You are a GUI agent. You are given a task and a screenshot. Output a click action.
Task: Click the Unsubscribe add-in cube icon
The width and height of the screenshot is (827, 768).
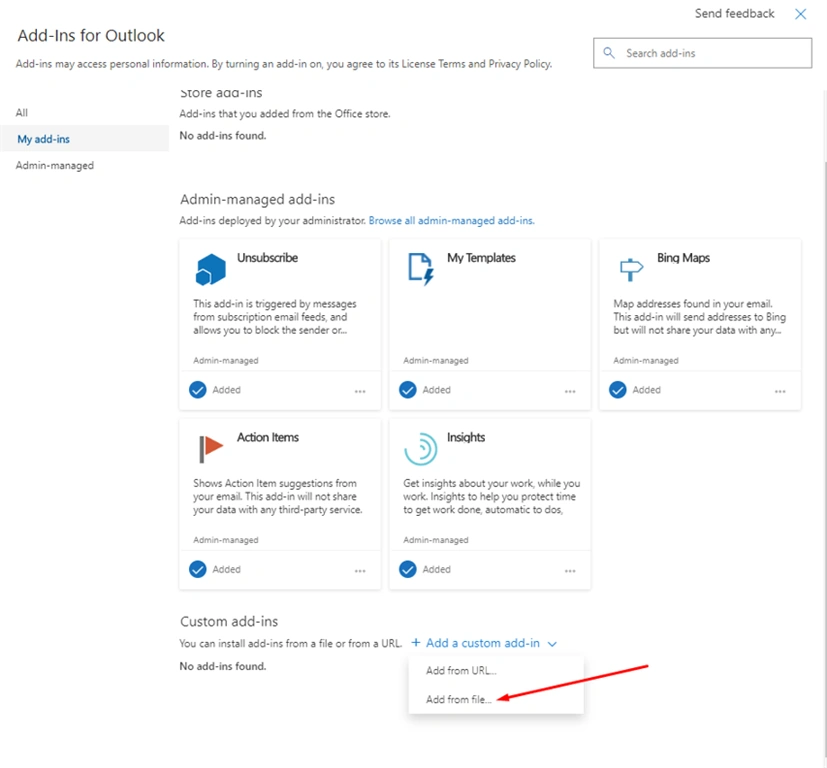point(210,269)
